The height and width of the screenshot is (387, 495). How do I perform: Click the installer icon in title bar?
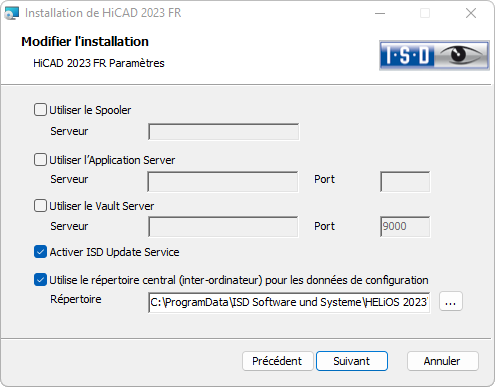12,13
